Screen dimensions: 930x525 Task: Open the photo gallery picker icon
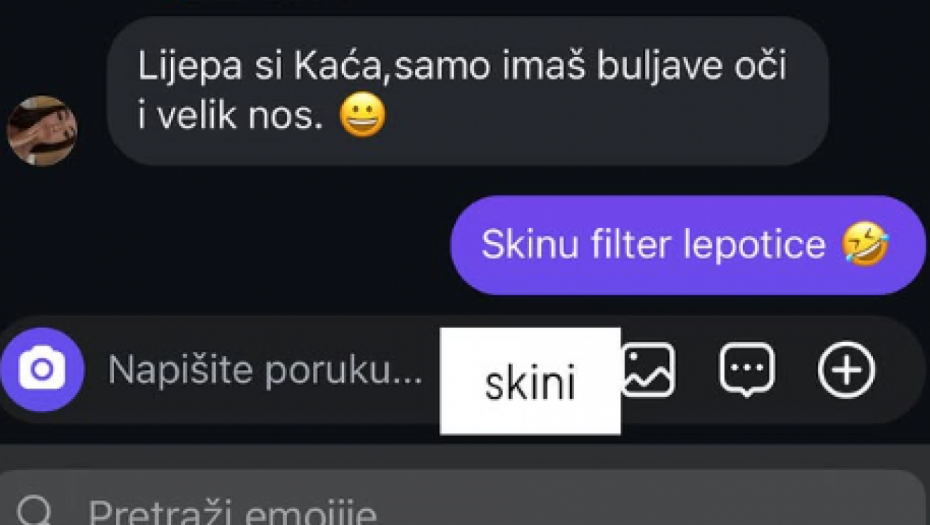click(648, 369)
